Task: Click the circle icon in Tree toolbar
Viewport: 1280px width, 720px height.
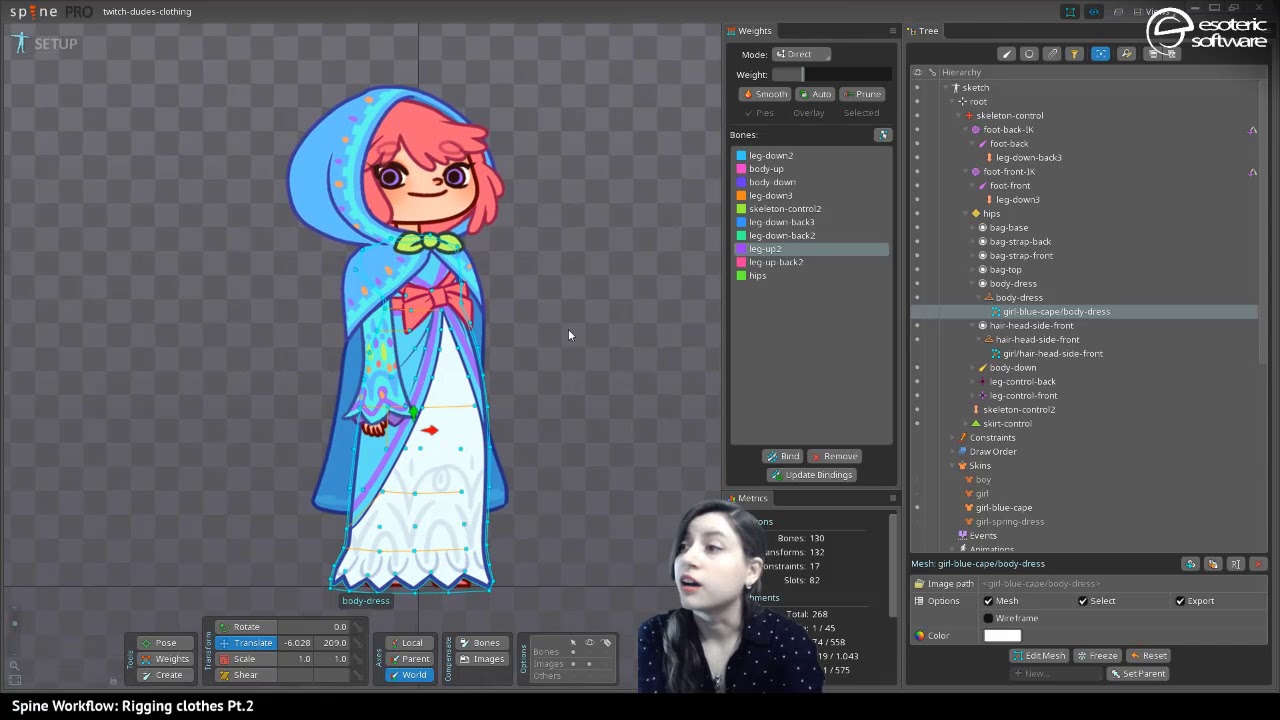Action: (1029, 54)
